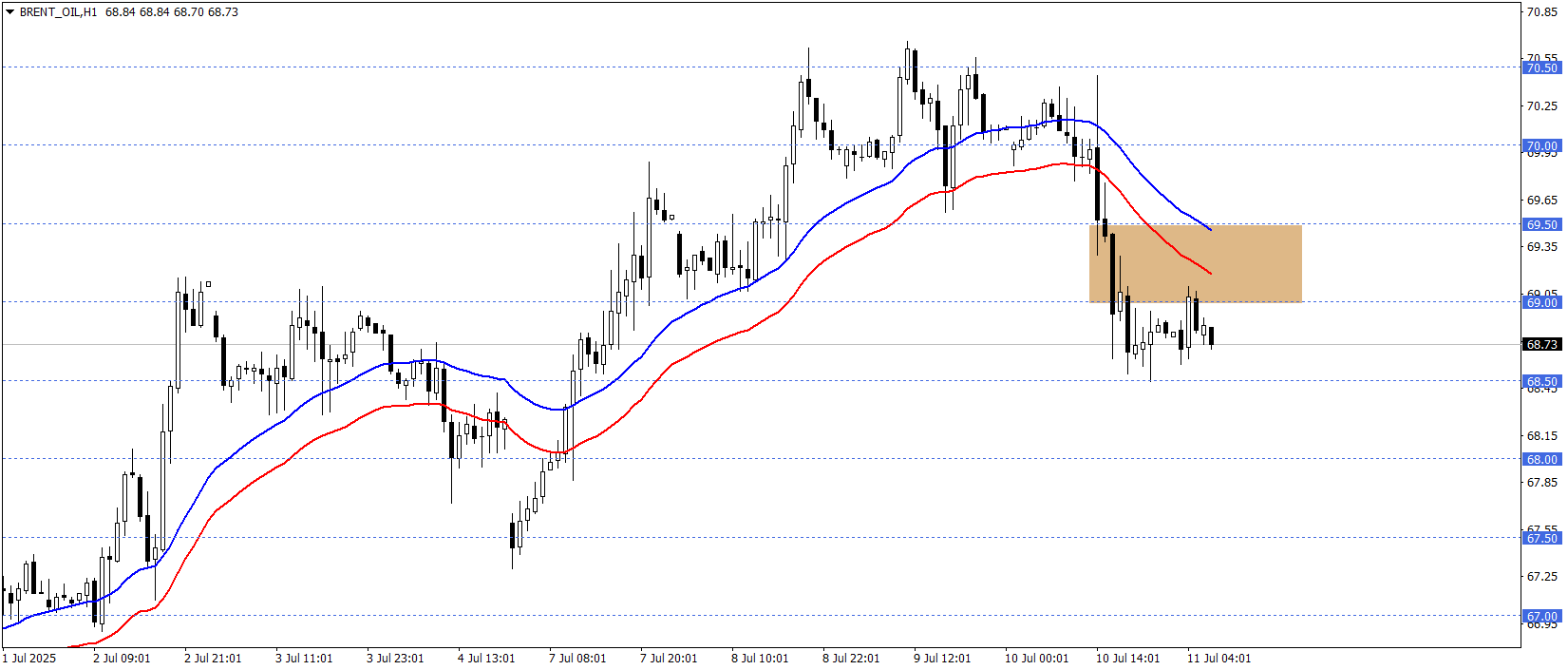Click the 8 Jul 22:01 time label

[x=851, y=658]
